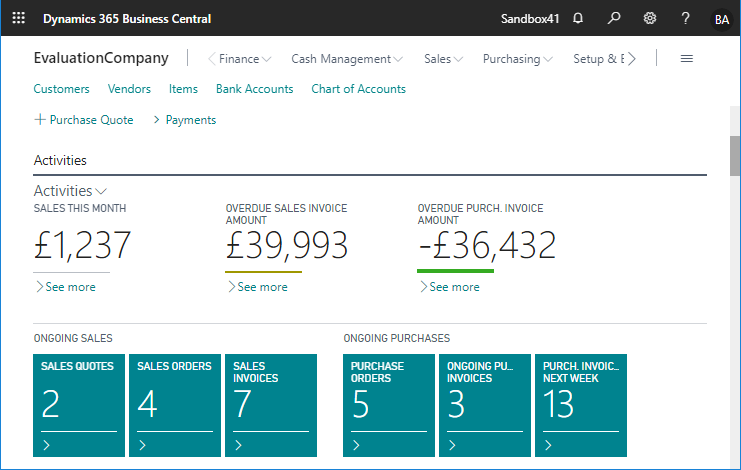Create a new Purchase Quote

coord(84,120)
